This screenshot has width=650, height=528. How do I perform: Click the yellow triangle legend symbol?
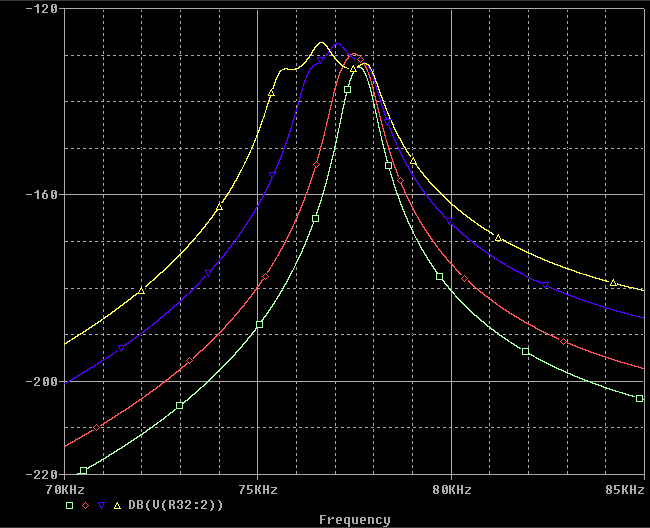(x=117, y=505)
